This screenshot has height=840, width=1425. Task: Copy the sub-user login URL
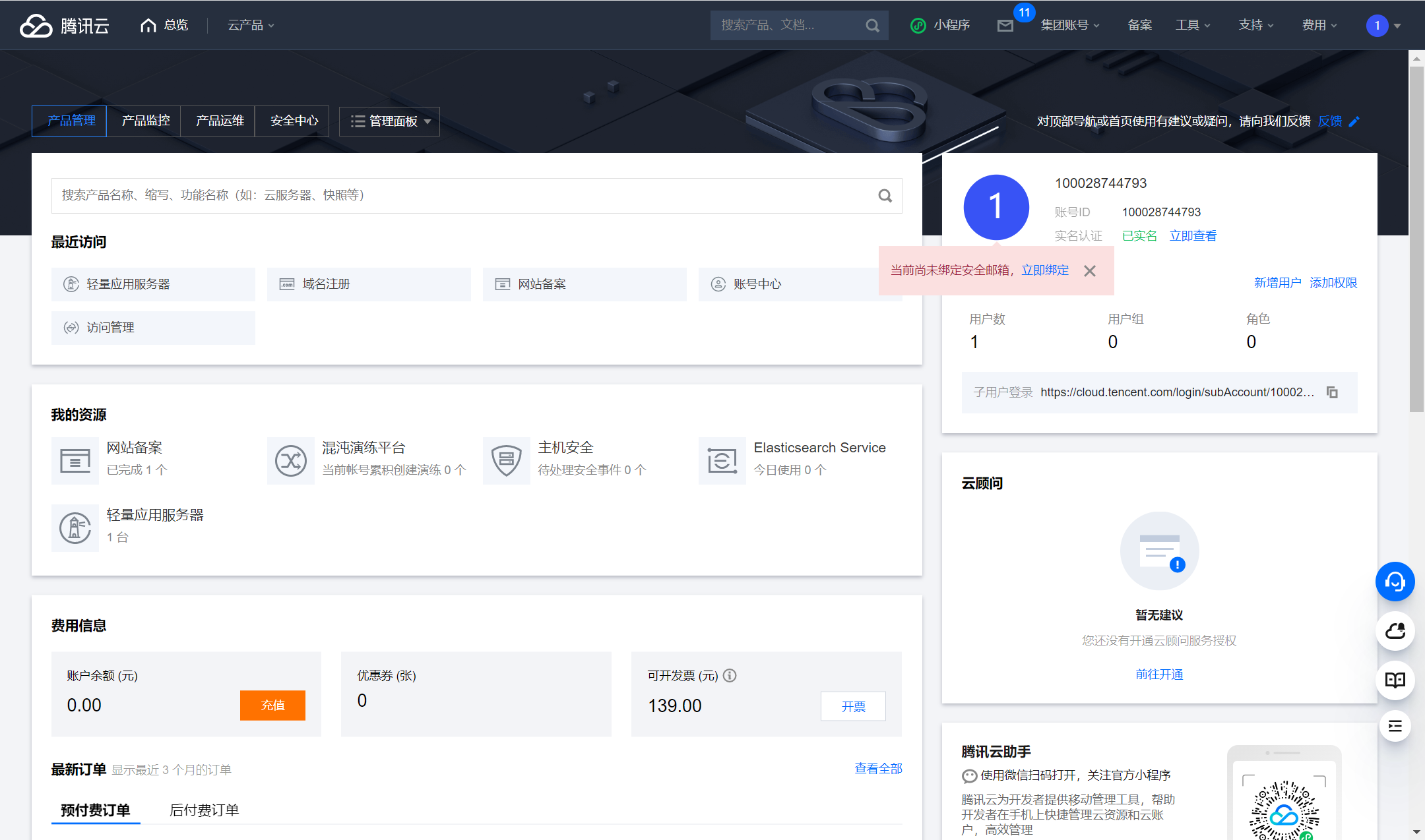pos(1332,392)
